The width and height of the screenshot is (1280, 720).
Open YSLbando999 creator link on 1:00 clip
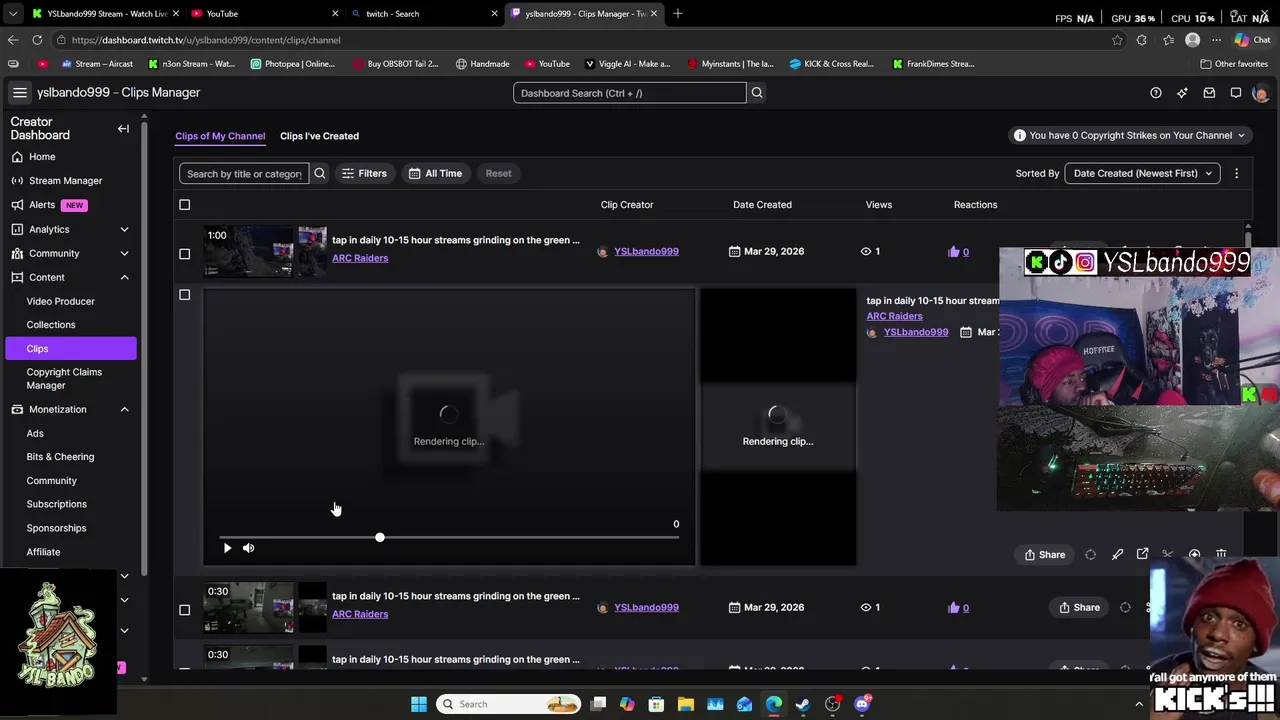(646, 252)
